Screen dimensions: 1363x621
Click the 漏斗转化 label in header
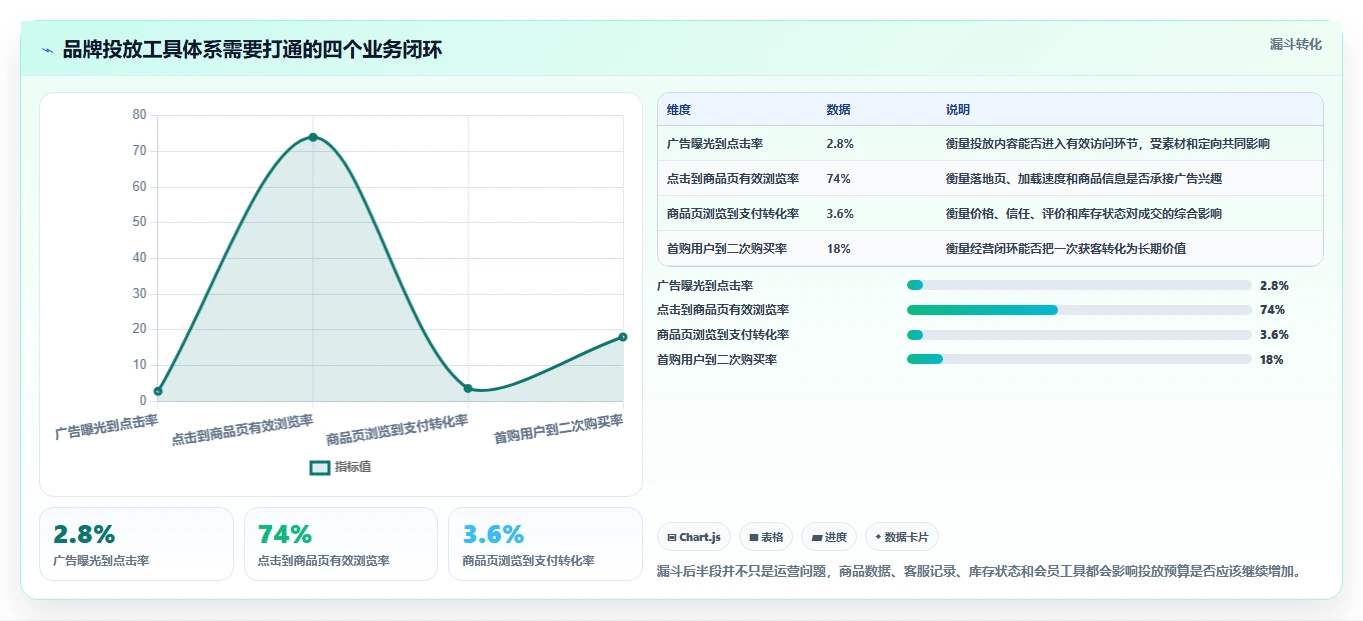[1296, 45]
